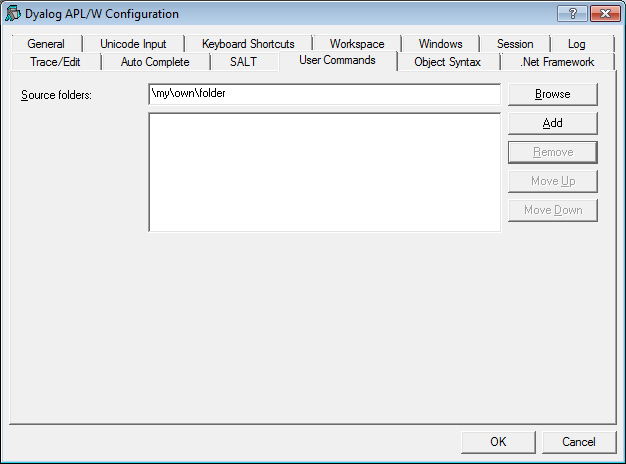Click the Move Up button
Image resolution: width=626 pixels, height=464 pixels.
(x=553, y=181)
